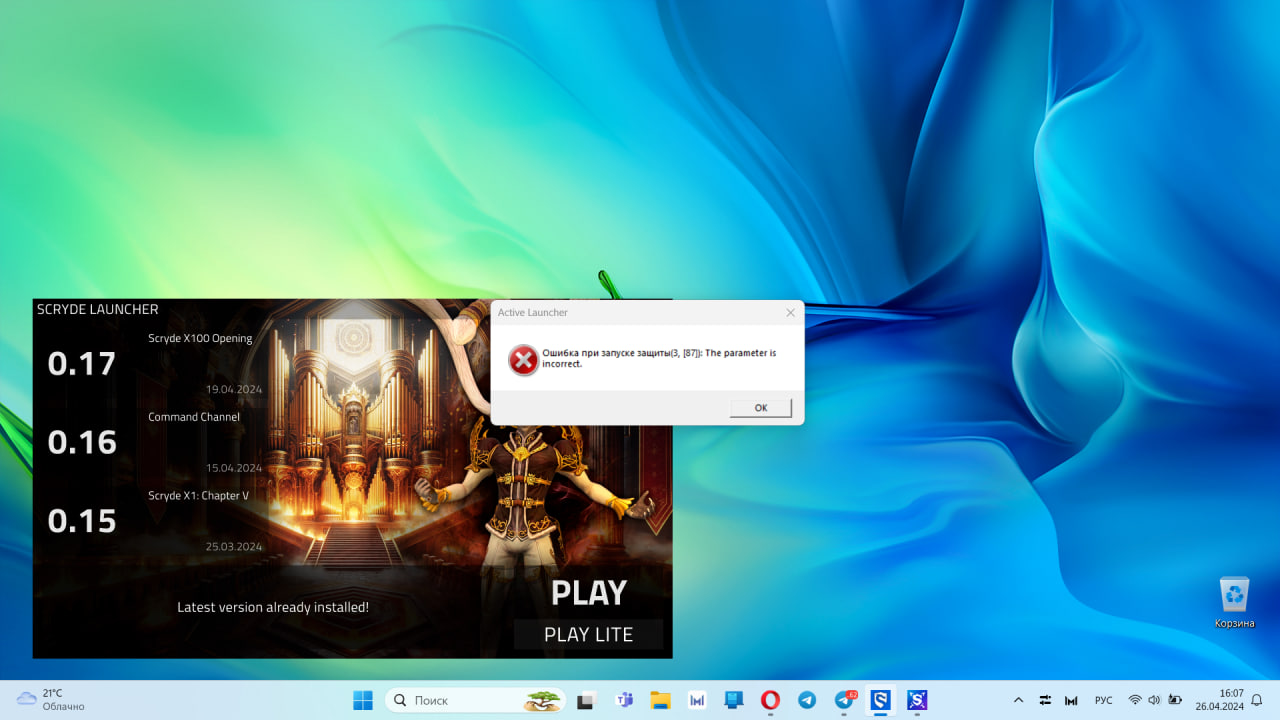The height and width of the screenshot is (720, 1280).
Task: Open the Recycle Bin desktop icon
Action: click(1234, 600)
